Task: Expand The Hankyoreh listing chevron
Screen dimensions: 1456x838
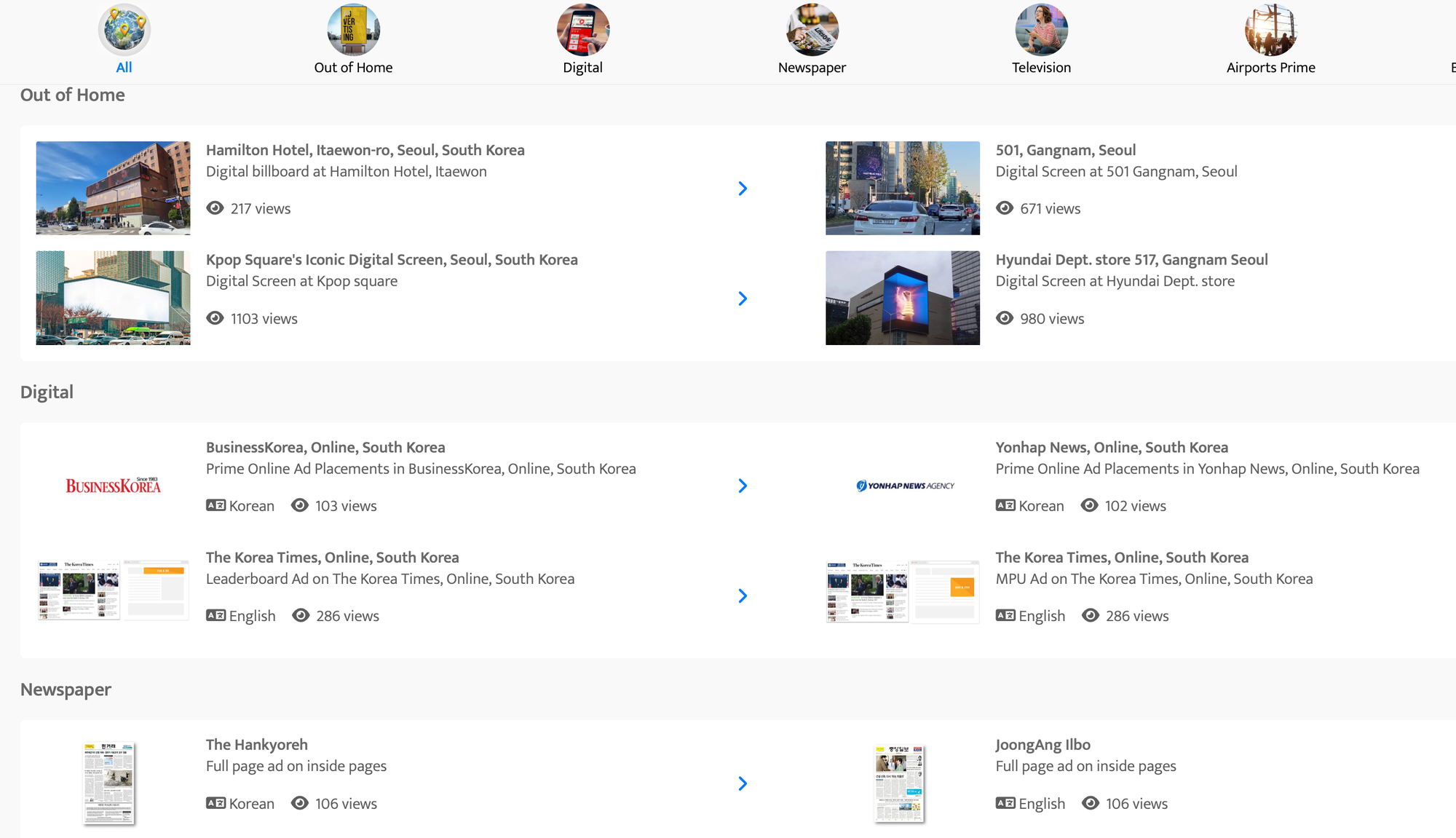Action: (x=743, y=783)
